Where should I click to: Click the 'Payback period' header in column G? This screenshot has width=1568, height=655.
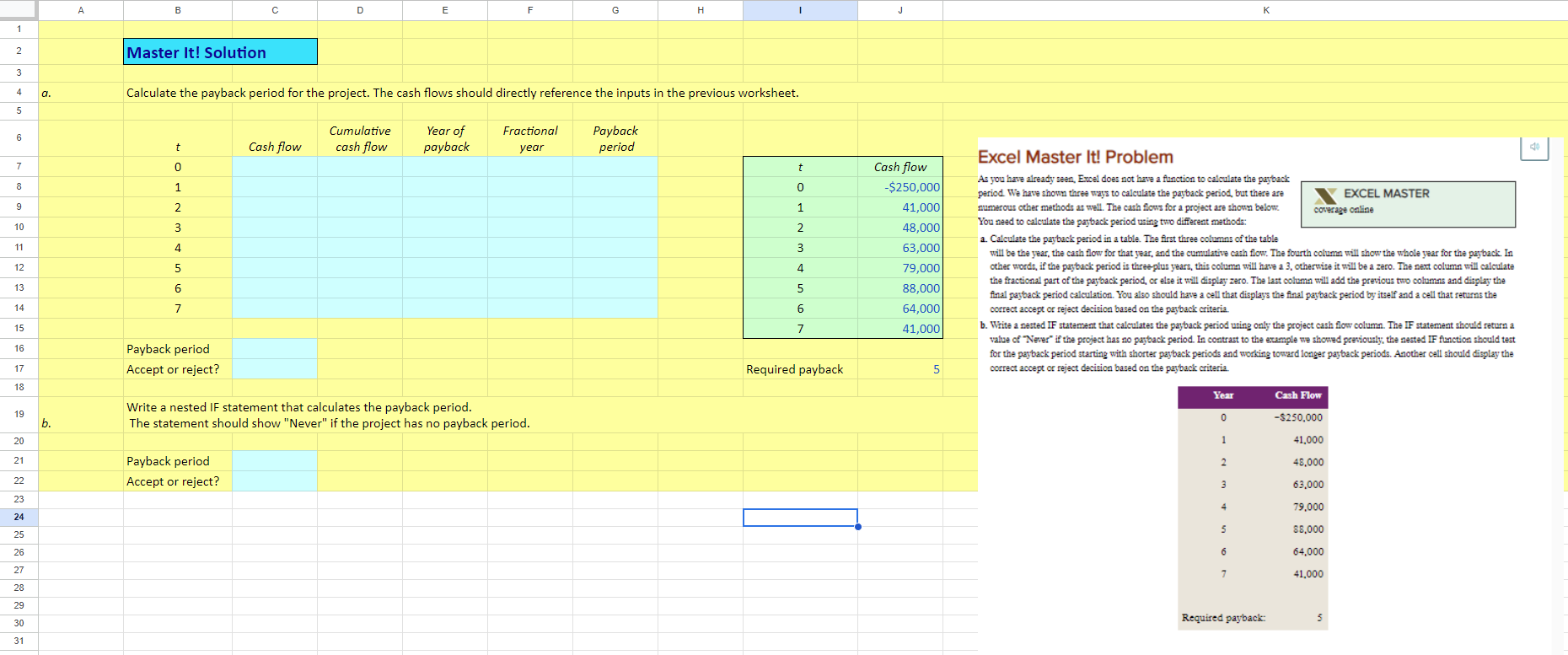[615, 138]
